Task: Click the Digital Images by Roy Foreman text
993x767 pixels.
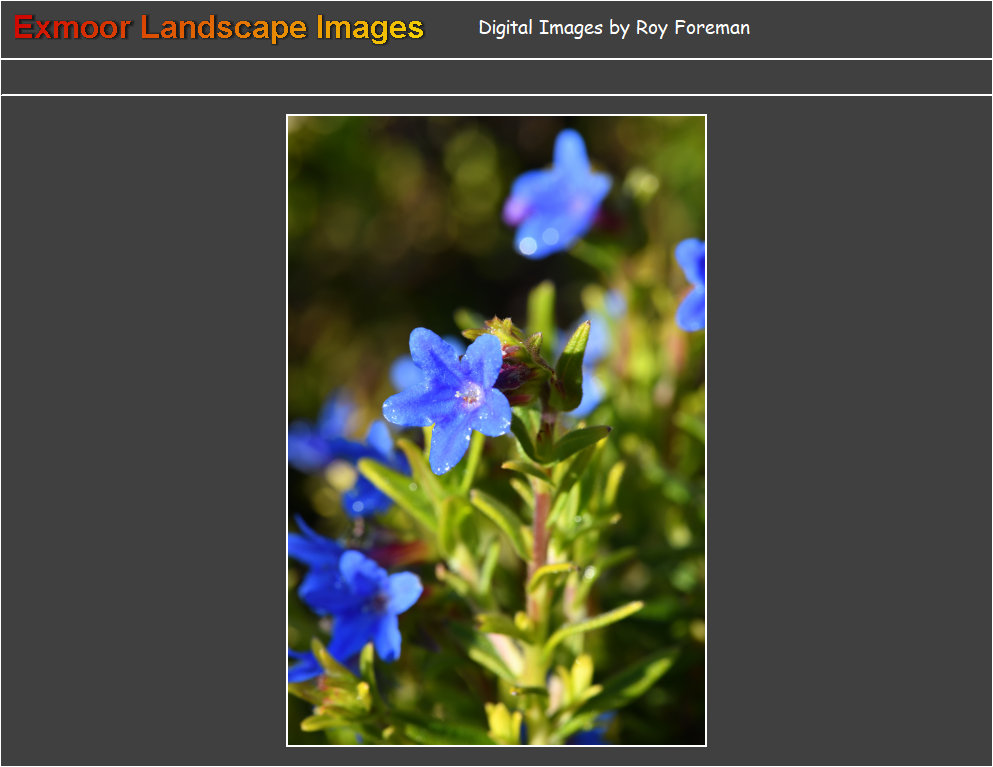Action: tap(613, 28)
